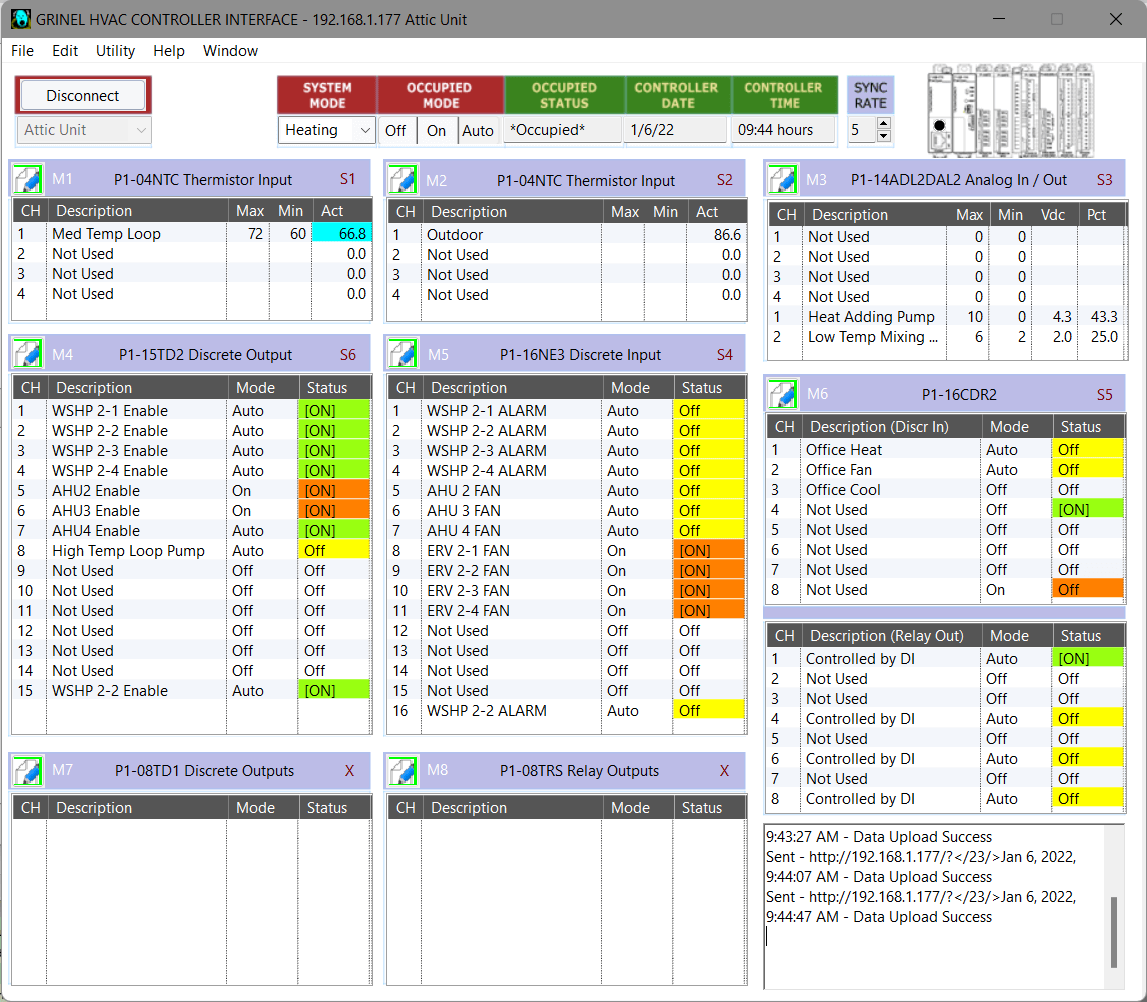Open the edit icon for M6 P1-16CDR2 module
The height and width of the screenshot is (1002, 1147).
click(x=783, y=394)
